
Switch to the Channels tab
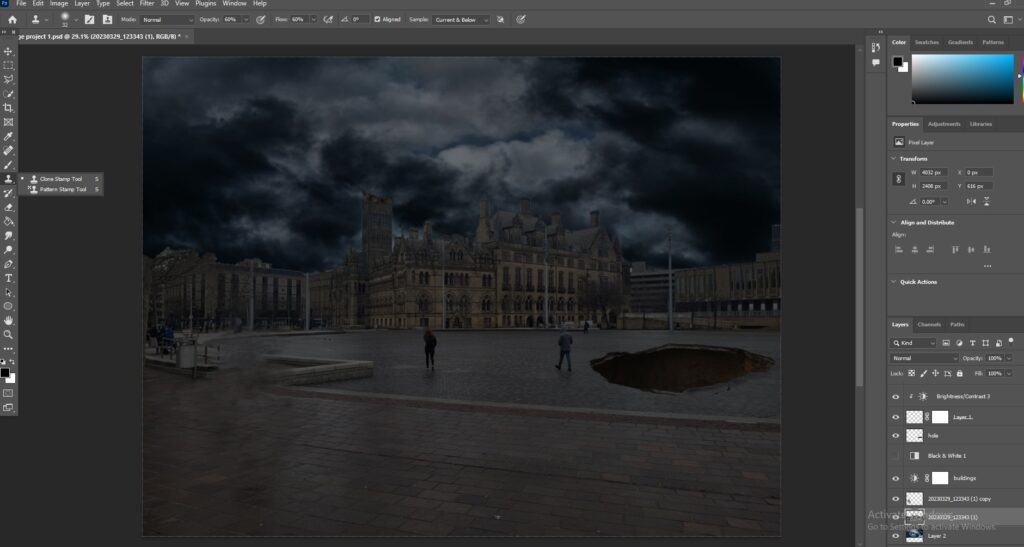coord(929,324)
